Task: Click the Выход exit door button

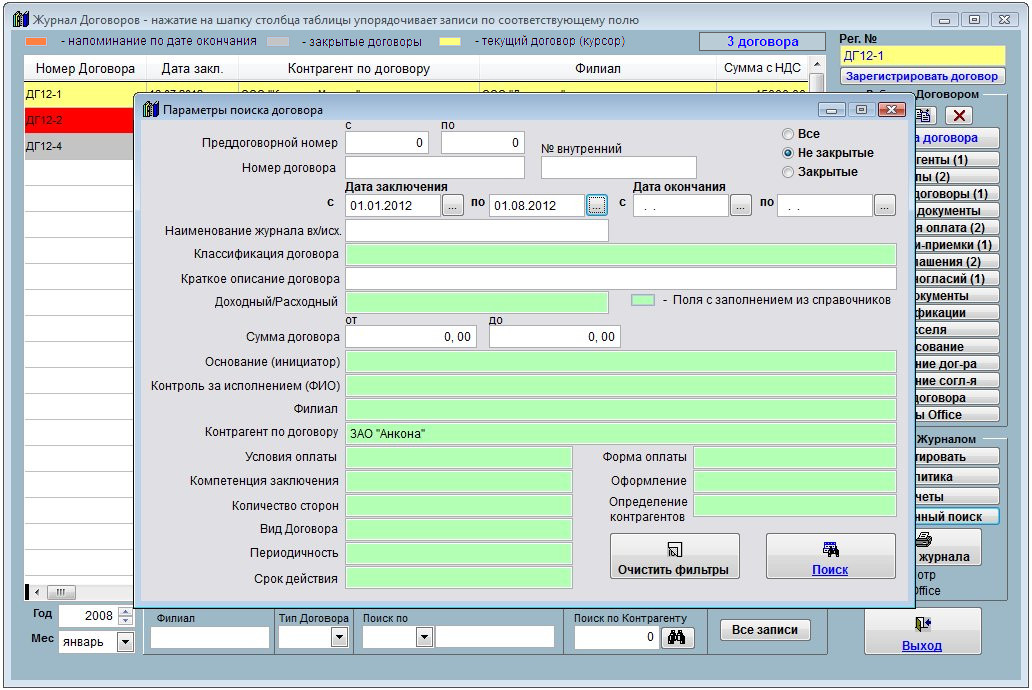Action: click(922, 632)
